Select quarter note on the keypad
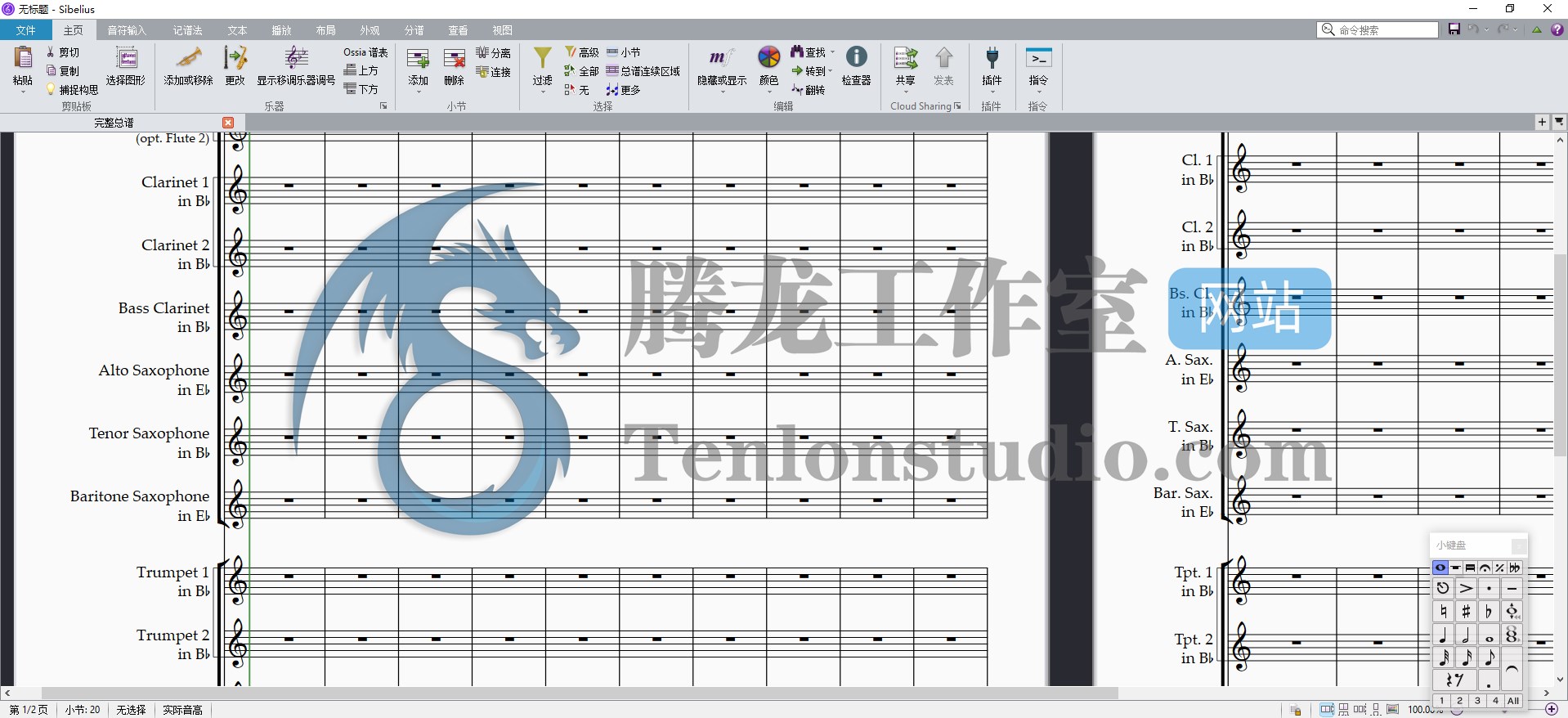Image resolution: width=1568 pixels, height=718 pixels. pyautogui.click(x=1443, y=635)
